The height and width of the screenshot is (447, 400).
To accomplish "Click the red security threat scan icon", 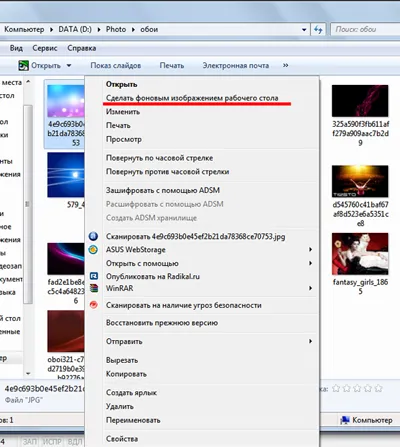I will click(94, 305).
